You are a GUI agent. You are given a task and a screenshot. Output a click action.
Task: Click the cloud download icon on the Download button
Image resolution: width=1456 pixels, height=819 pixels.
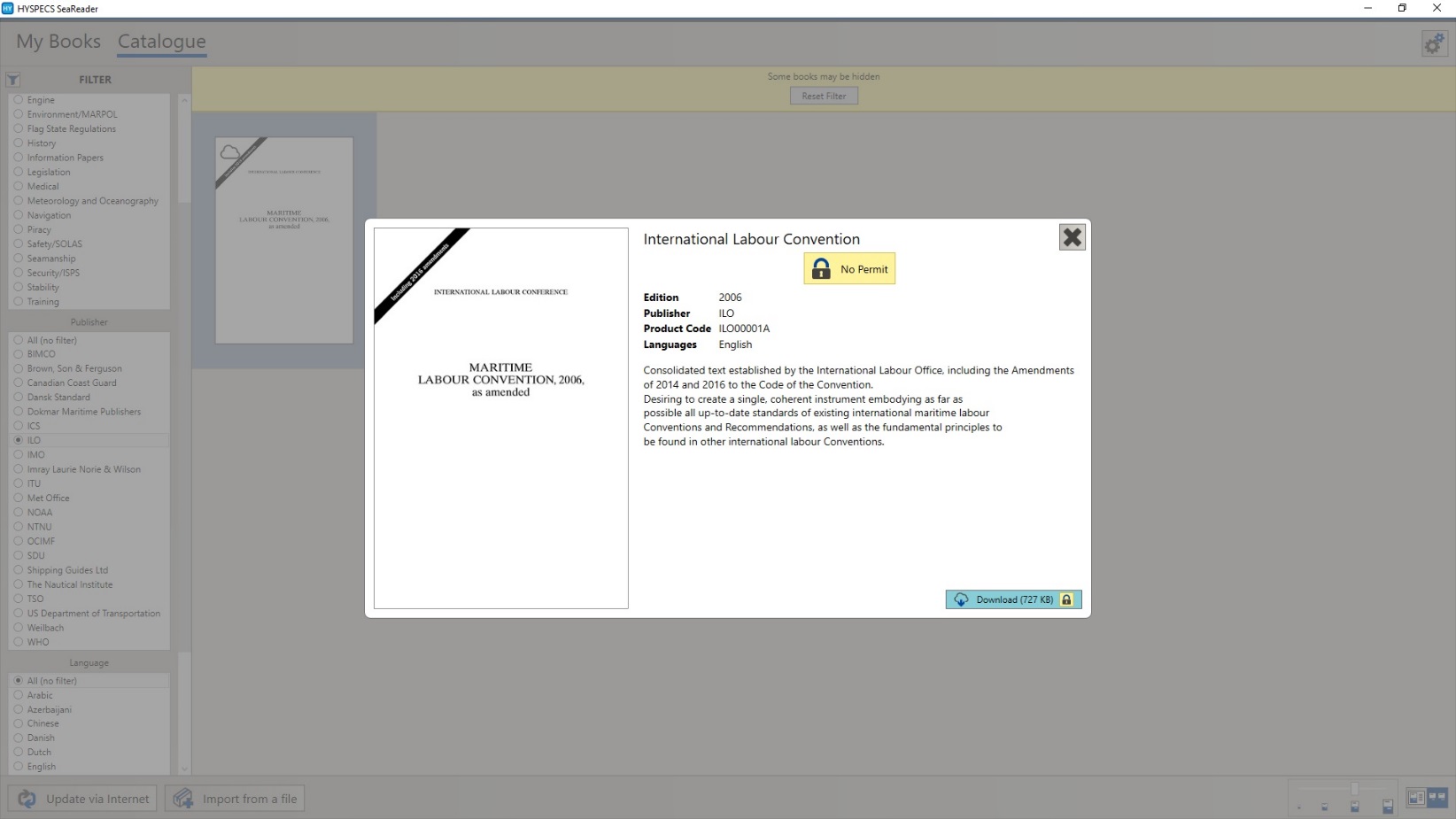(x=961, y=599)
